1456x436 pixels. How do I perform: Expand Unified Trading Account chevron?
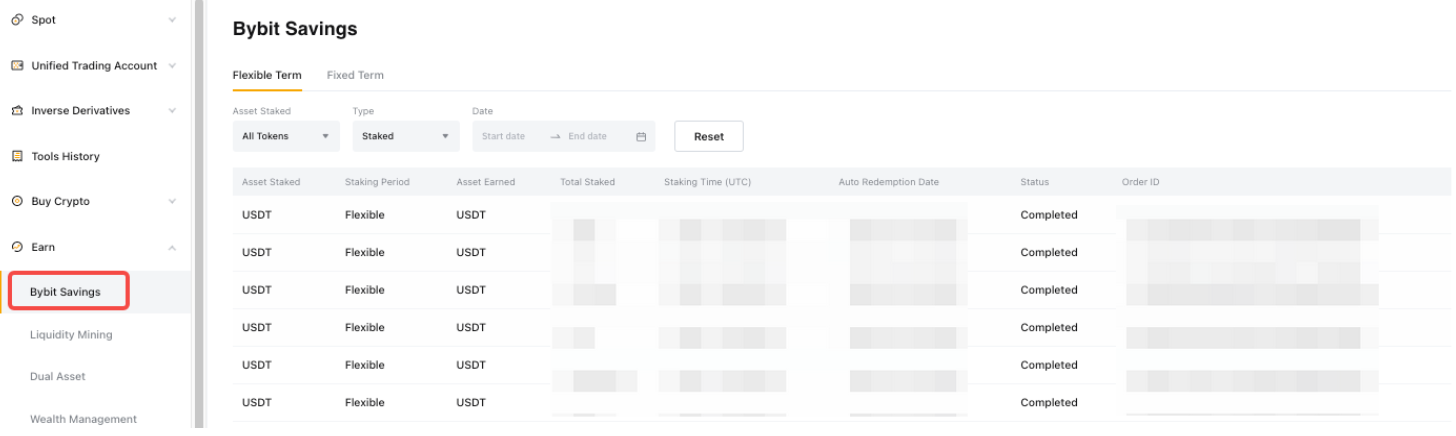172,66
